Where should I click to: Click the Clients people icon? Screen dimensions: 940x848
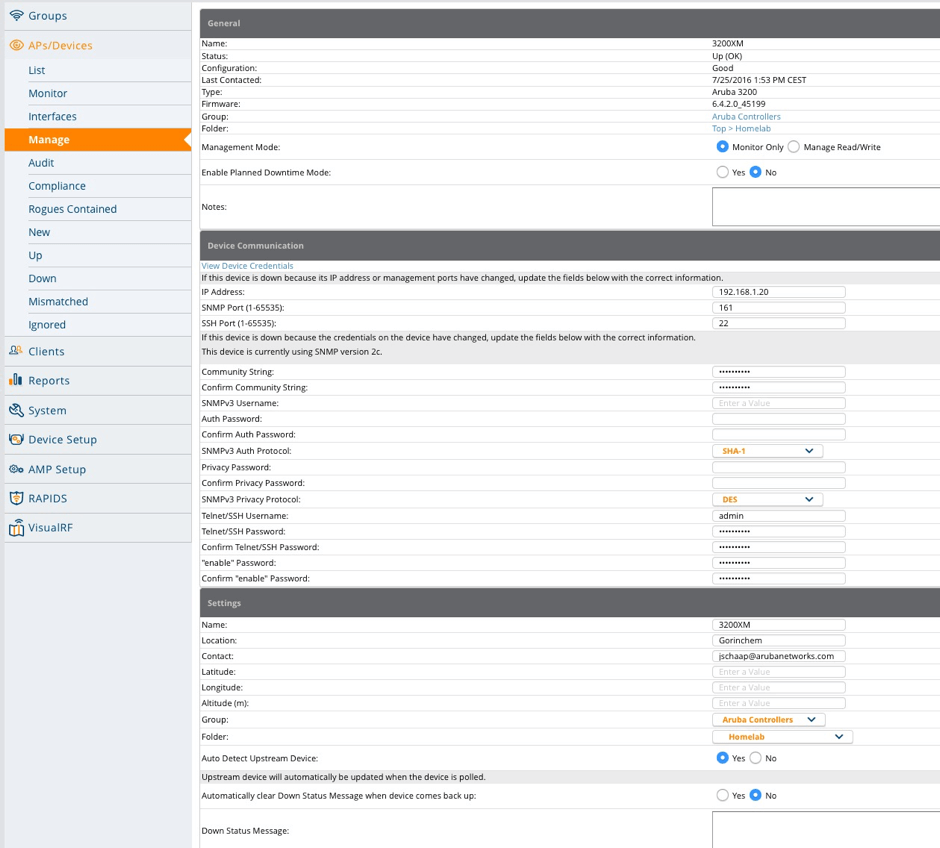(16, 351)
